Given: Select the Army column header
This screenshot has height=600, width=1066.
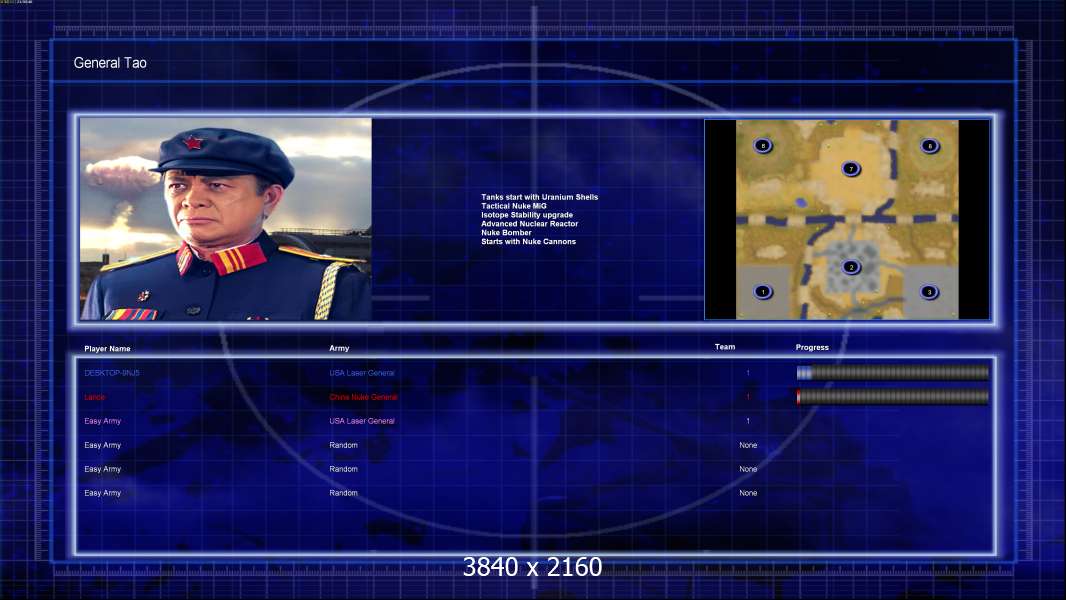Looking at the screenshot, I should (x=339, y=348).
